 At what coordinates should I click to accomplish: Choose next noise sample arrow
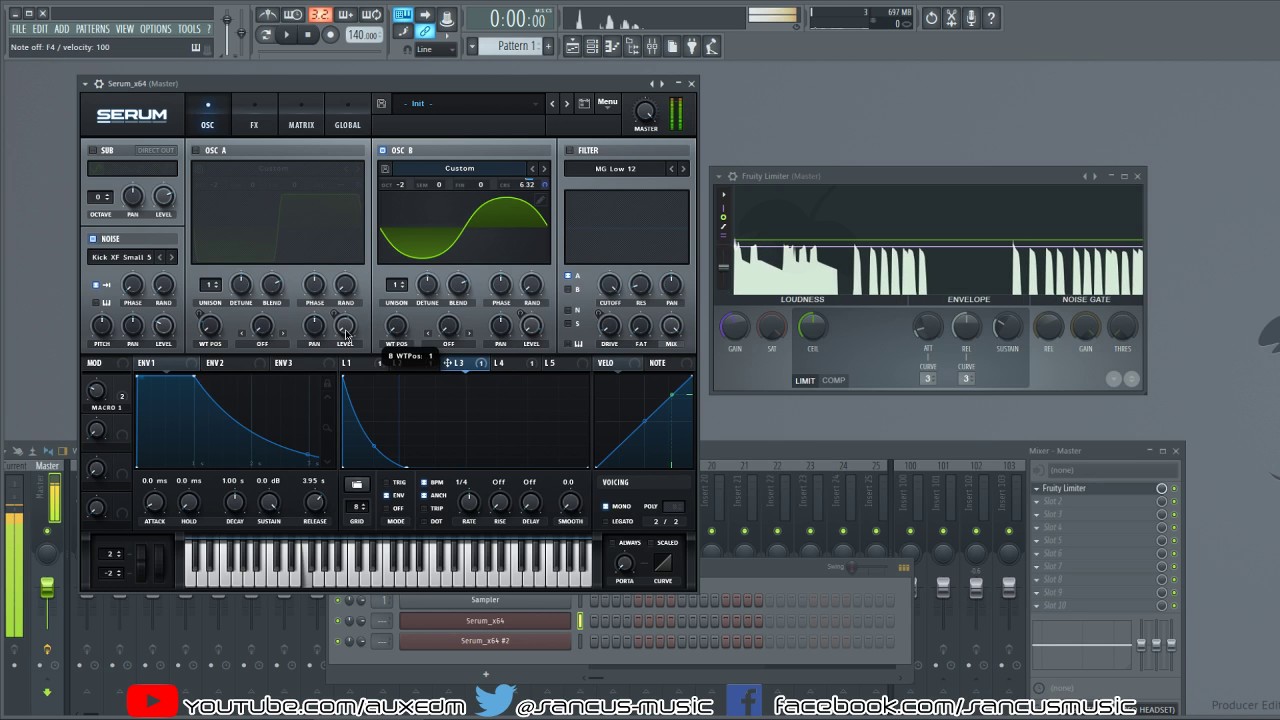172,257
